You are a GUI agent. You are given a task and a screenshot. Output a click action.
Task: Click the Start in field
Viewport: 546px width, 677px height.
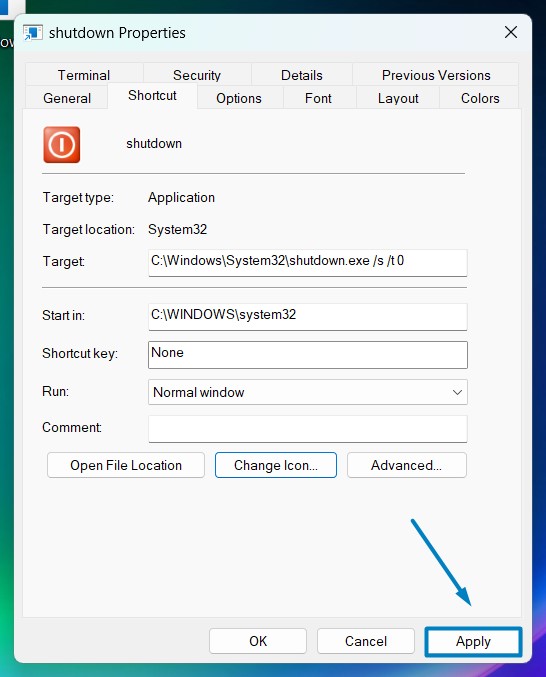308,316
